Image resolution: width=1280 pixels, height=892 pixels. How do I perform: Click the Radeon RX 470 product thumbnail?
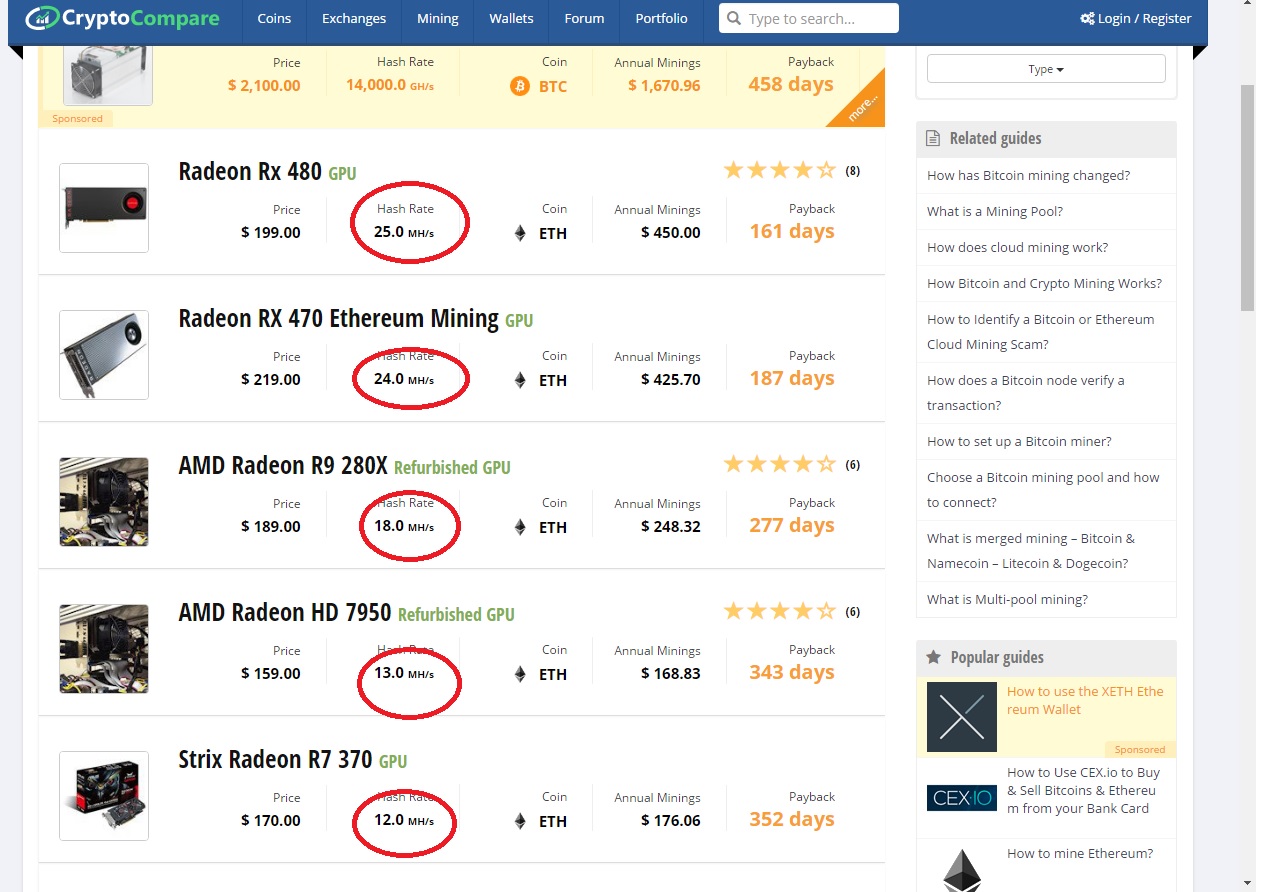coord(104,355)
